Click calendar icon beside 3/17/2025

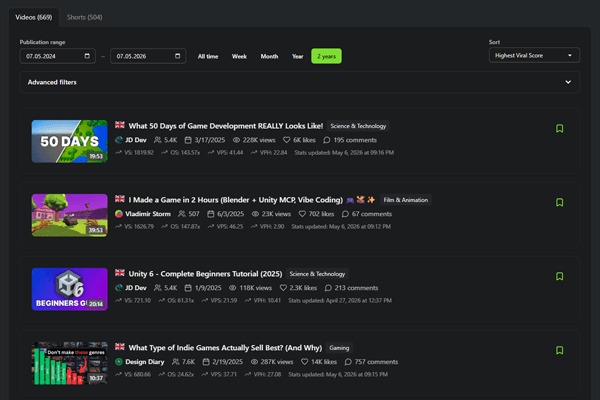point(188,140)
